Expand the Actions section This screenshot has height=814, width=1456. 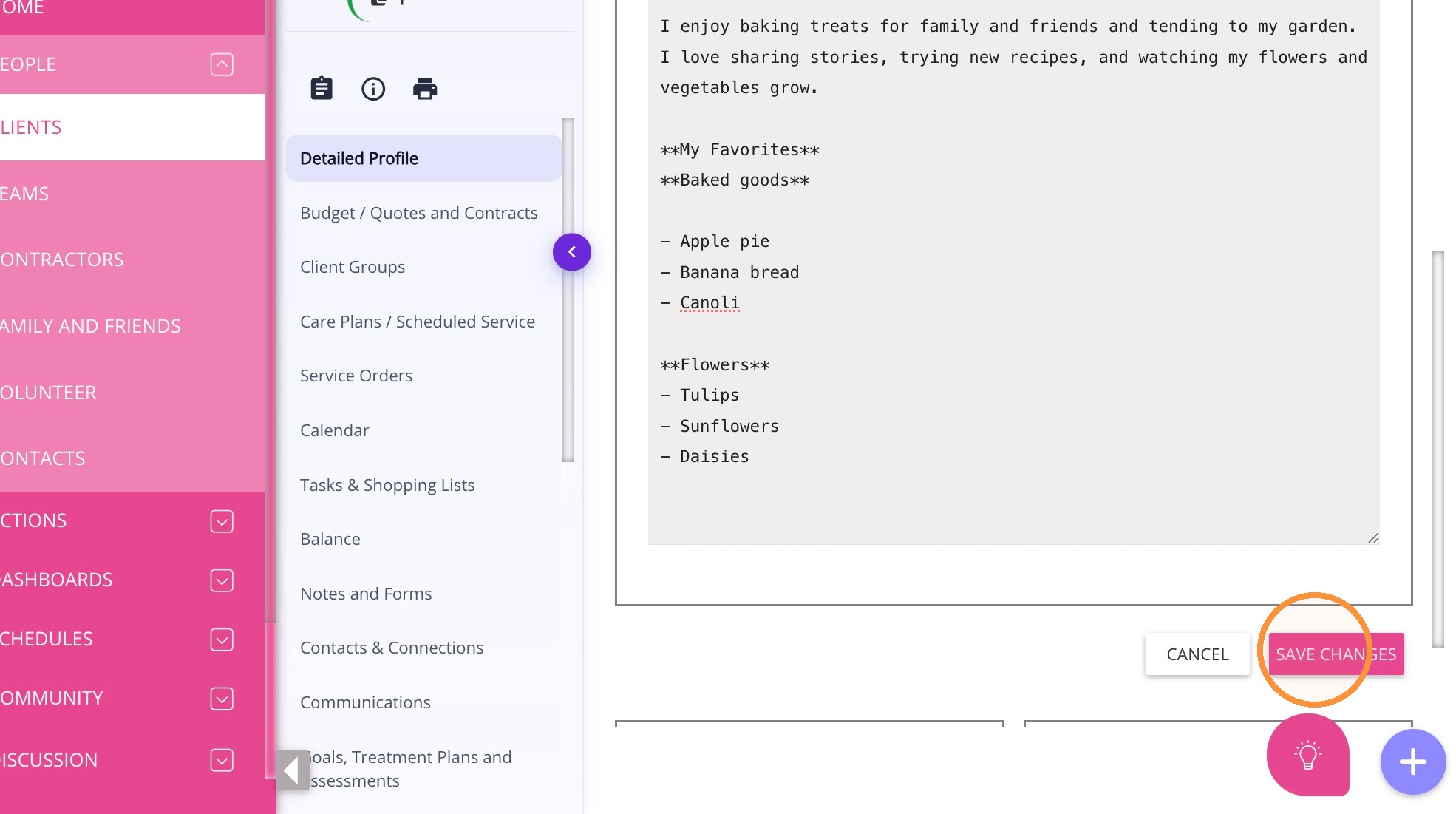coord(222,521)
